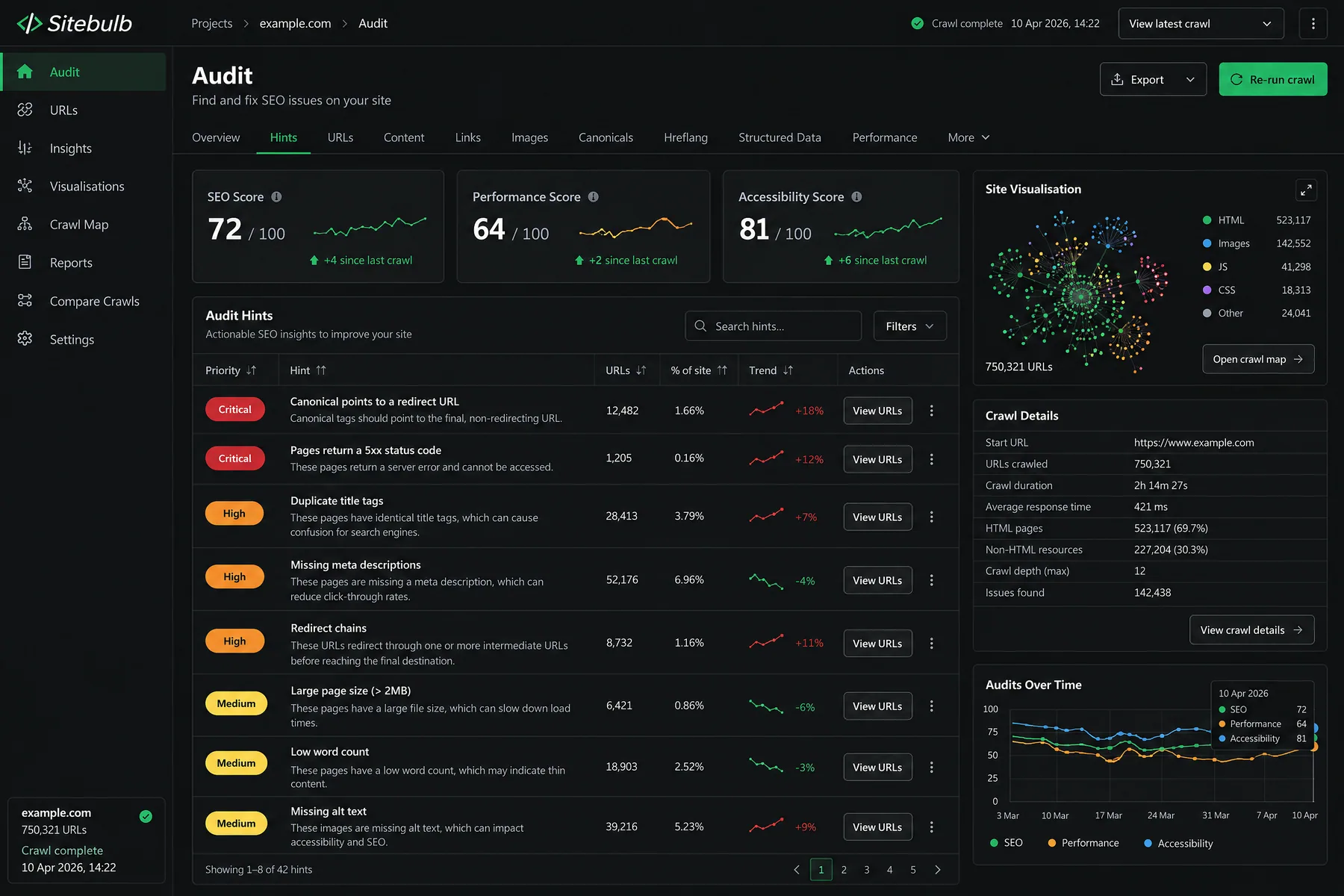1344x896 pixels.
Task: View URLs for Missing meta descriptions
Action: 877,580
